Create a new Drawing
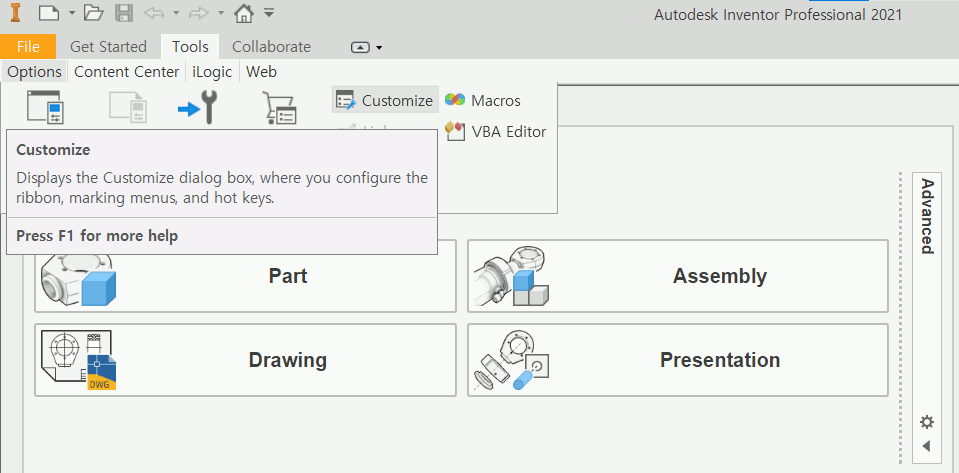 [245, 360]
